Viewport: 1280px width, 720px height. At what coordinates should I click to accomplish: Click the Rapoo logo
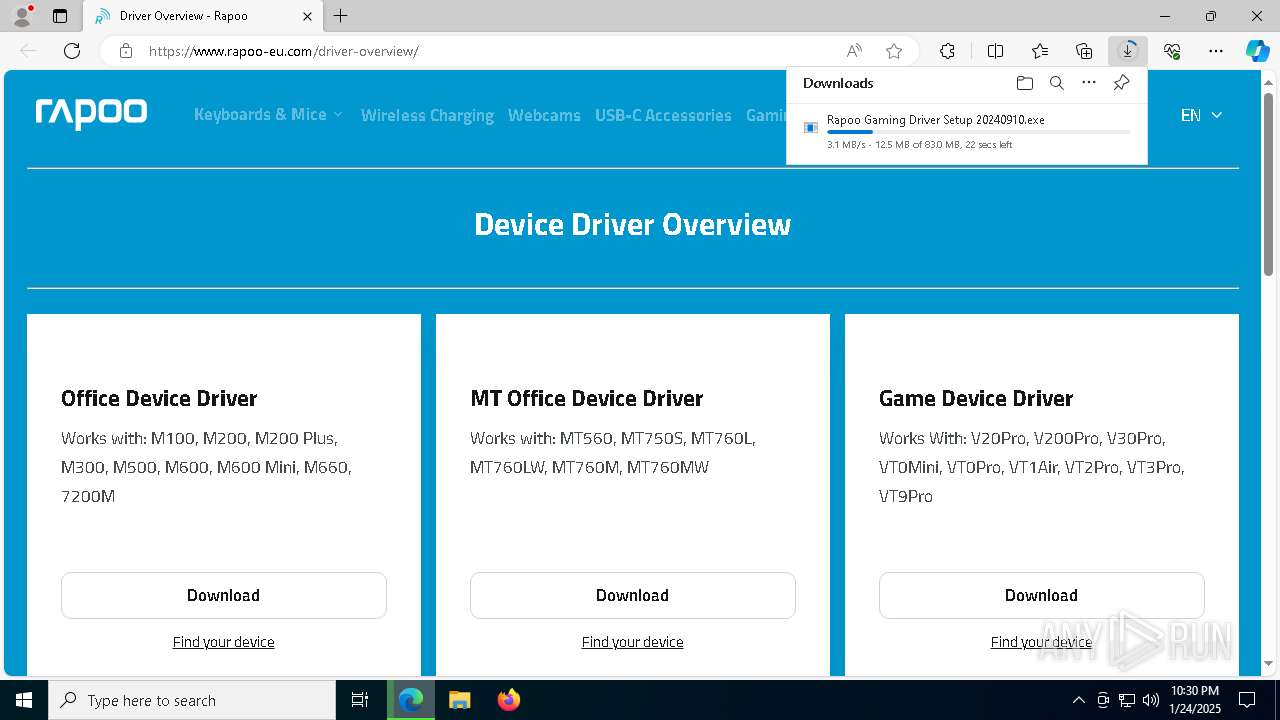(x=91, y=114)
